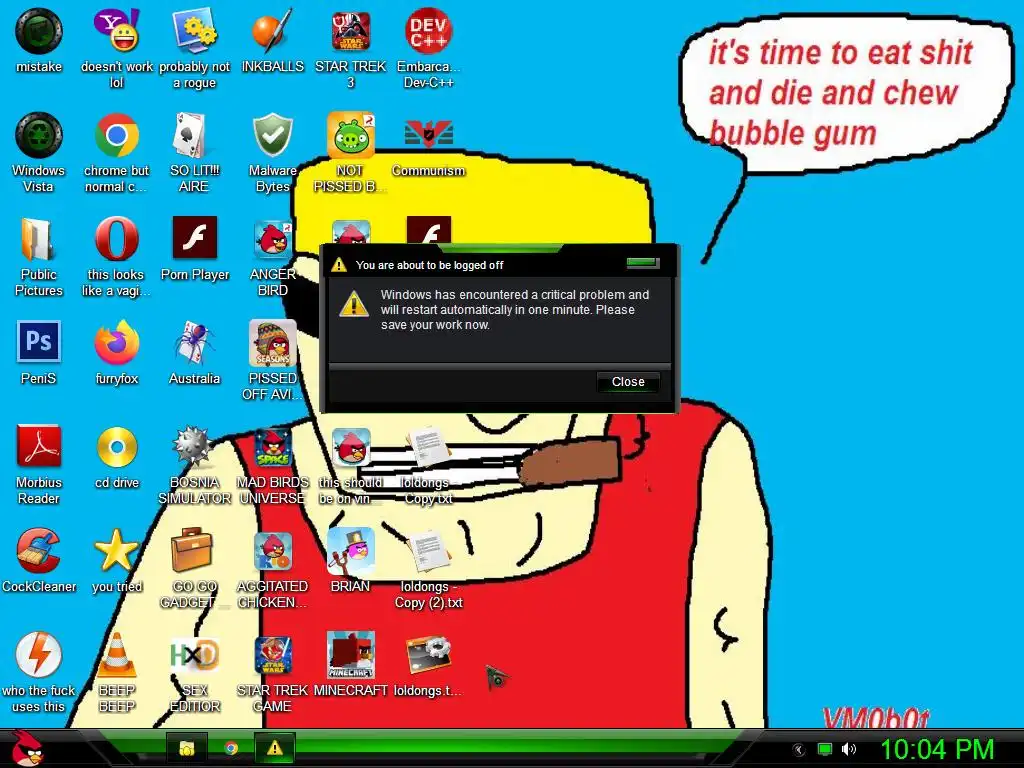1024x768 pixels.
Task: Click 'You are about to be logged off' title
Action: [x=429, y=265]
